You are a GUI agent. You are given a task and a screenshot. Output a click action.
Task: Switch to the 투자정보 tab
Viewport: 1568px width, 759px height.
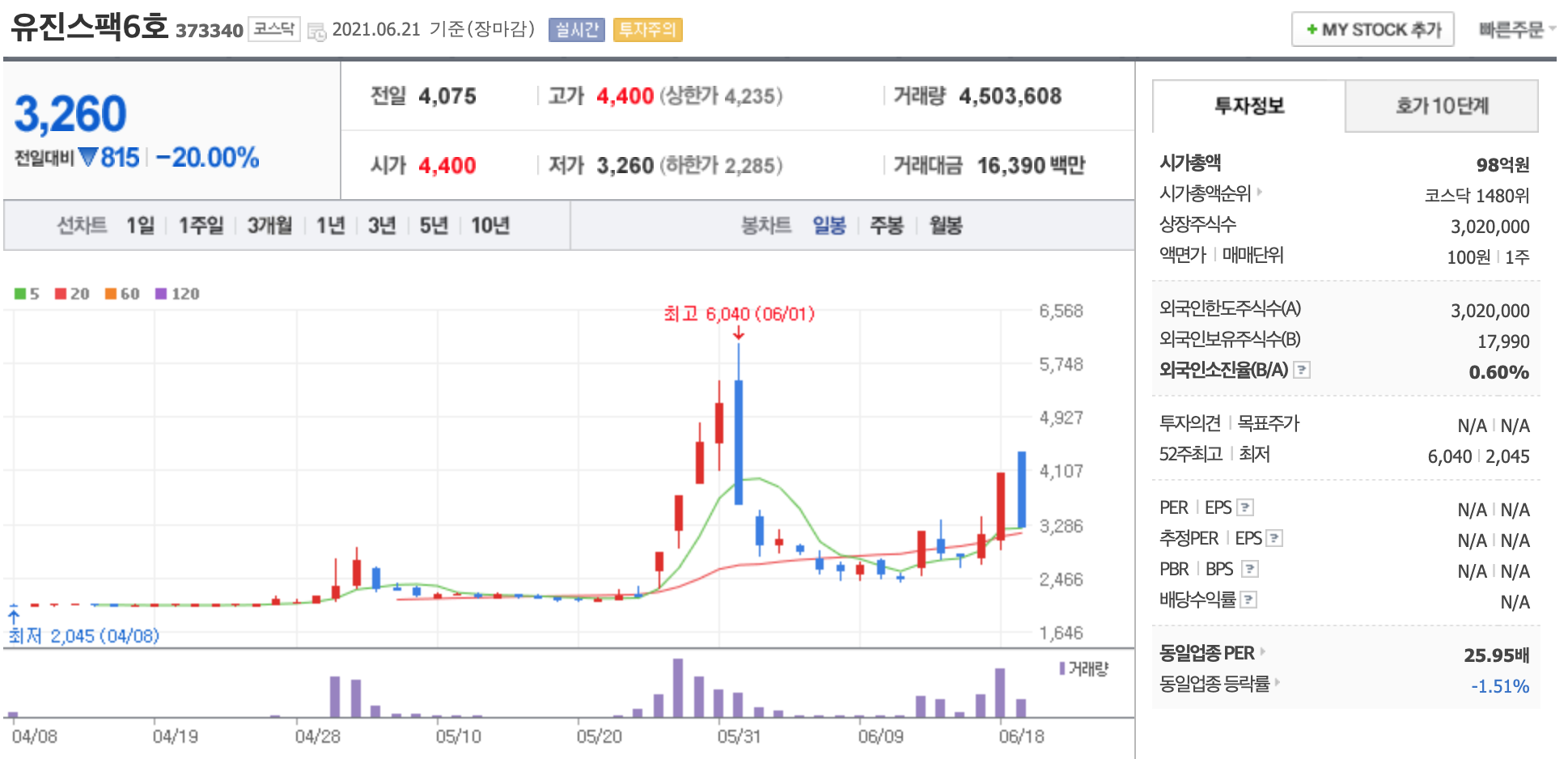click(1249, 106)
